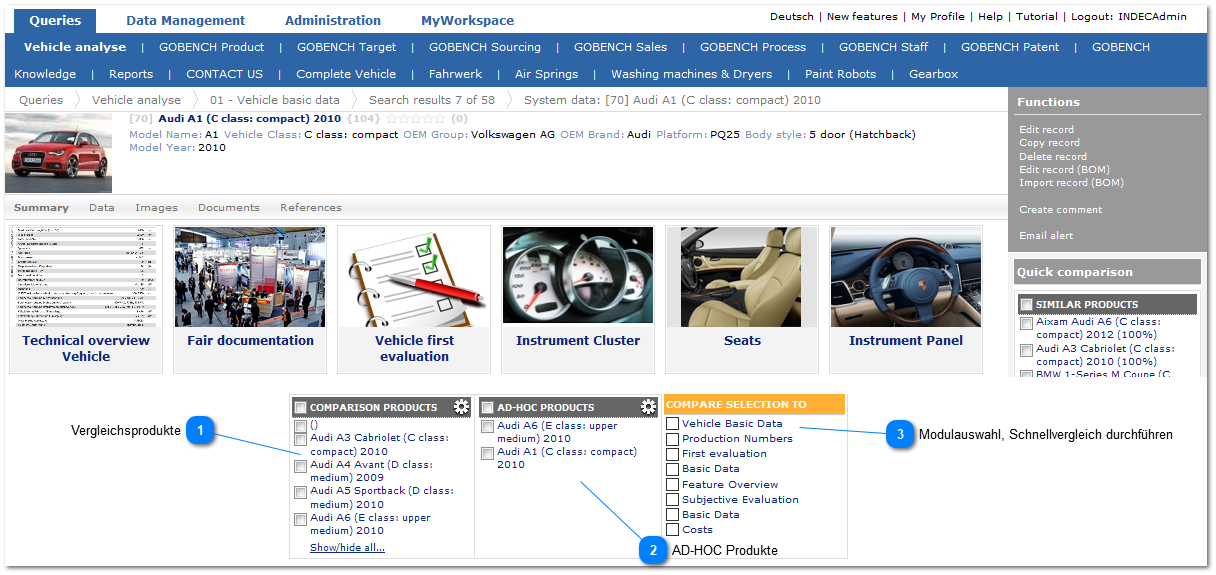
Task: Open Comparison Products settings gear
Action: [x=461, y=407]
